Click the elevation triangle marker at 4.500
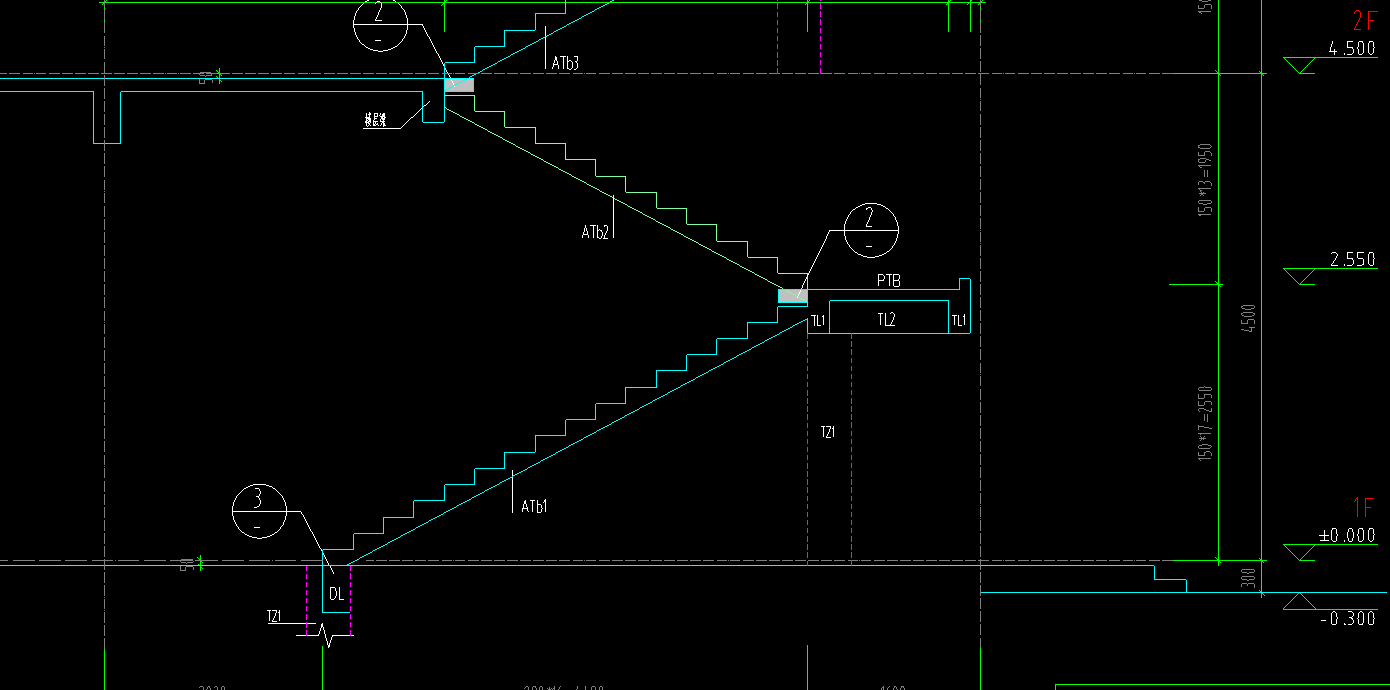Viewport: 1390px width, 690px height. coord(1300,66)
